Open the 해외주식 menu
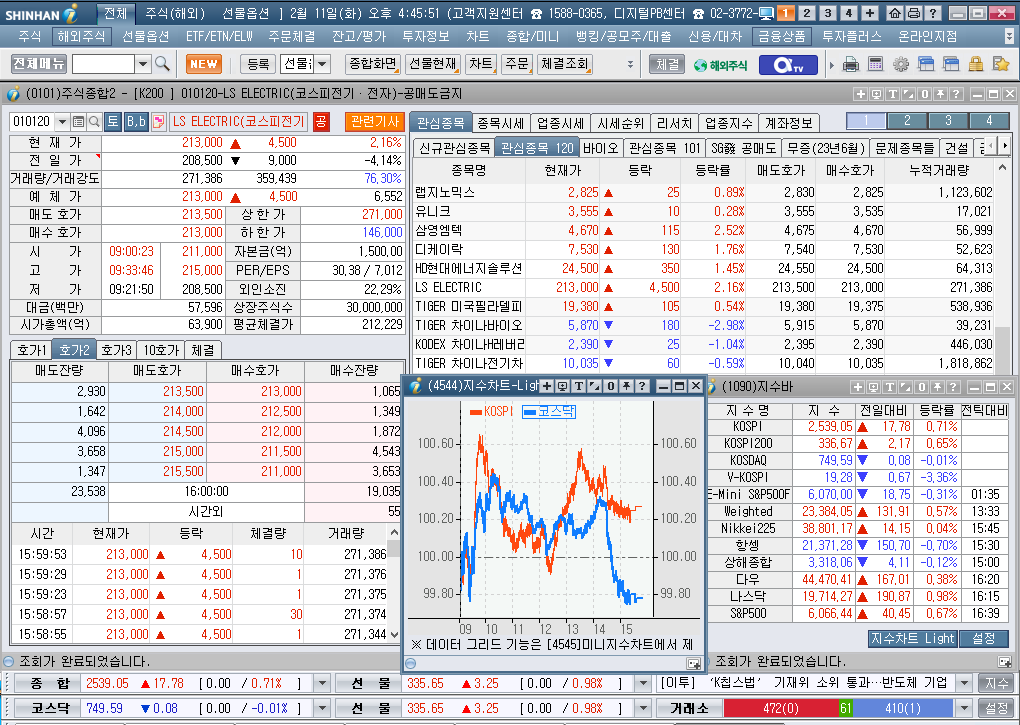 coord(81,36)
